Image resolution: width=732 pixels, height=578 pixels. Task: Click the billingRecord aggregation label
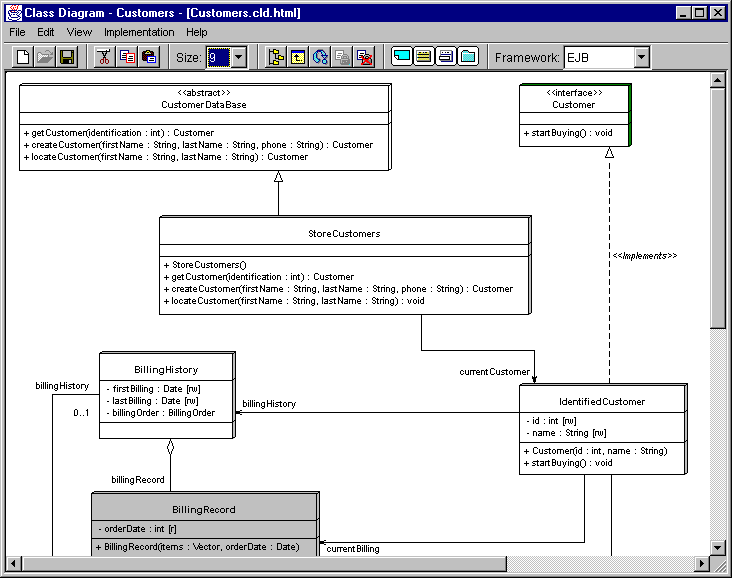click(138, 479)
